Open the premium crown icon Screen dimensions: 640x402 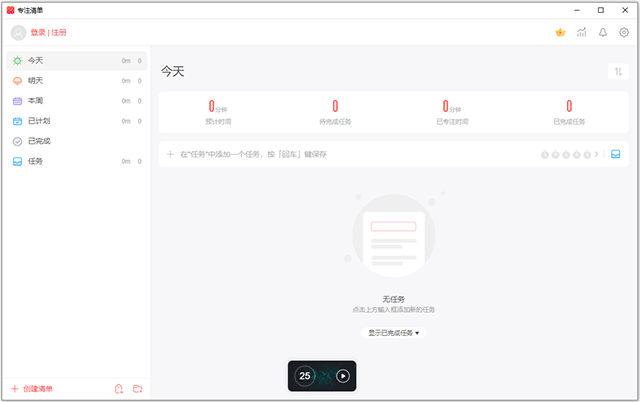(560, 32)
